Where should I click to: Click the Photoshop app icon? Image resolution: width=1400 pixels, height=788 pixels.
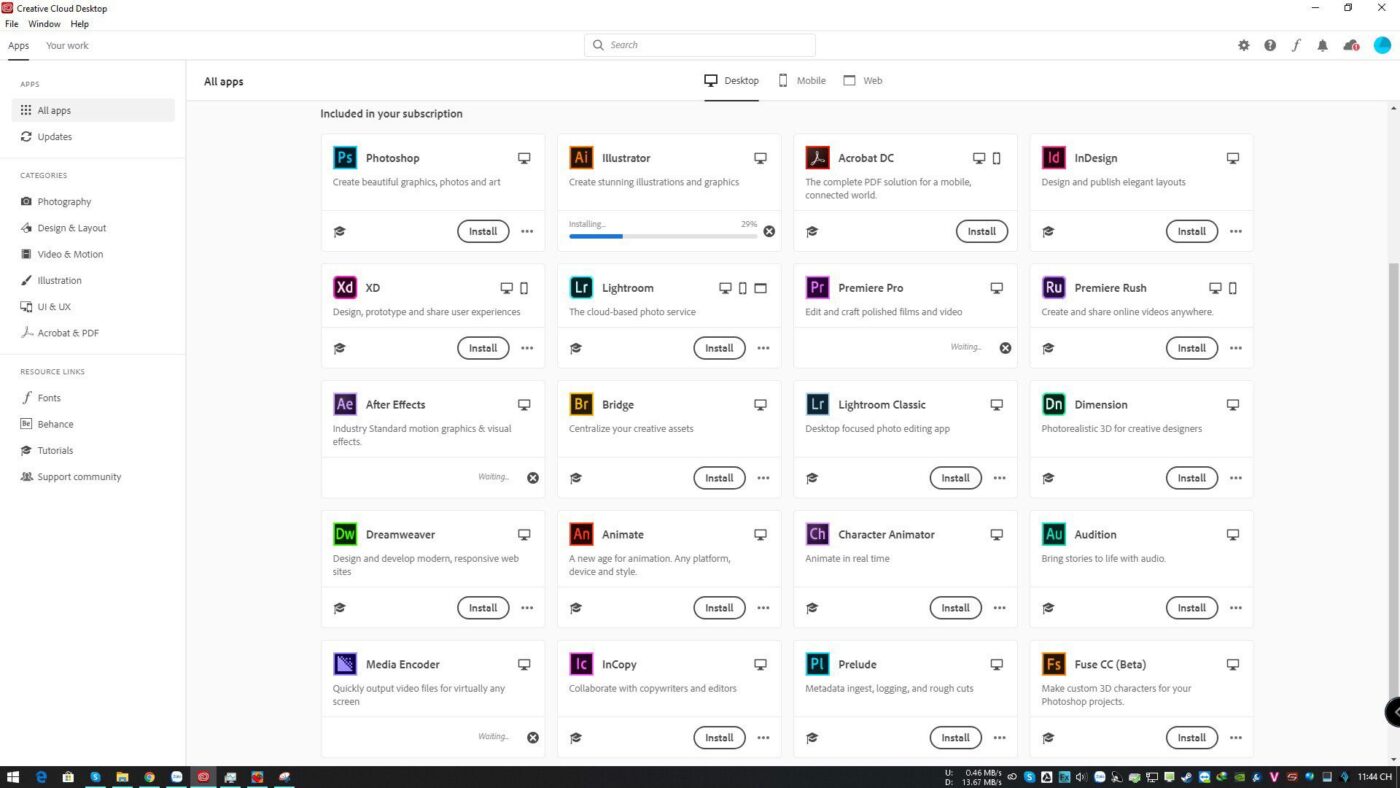coord(345,158)
